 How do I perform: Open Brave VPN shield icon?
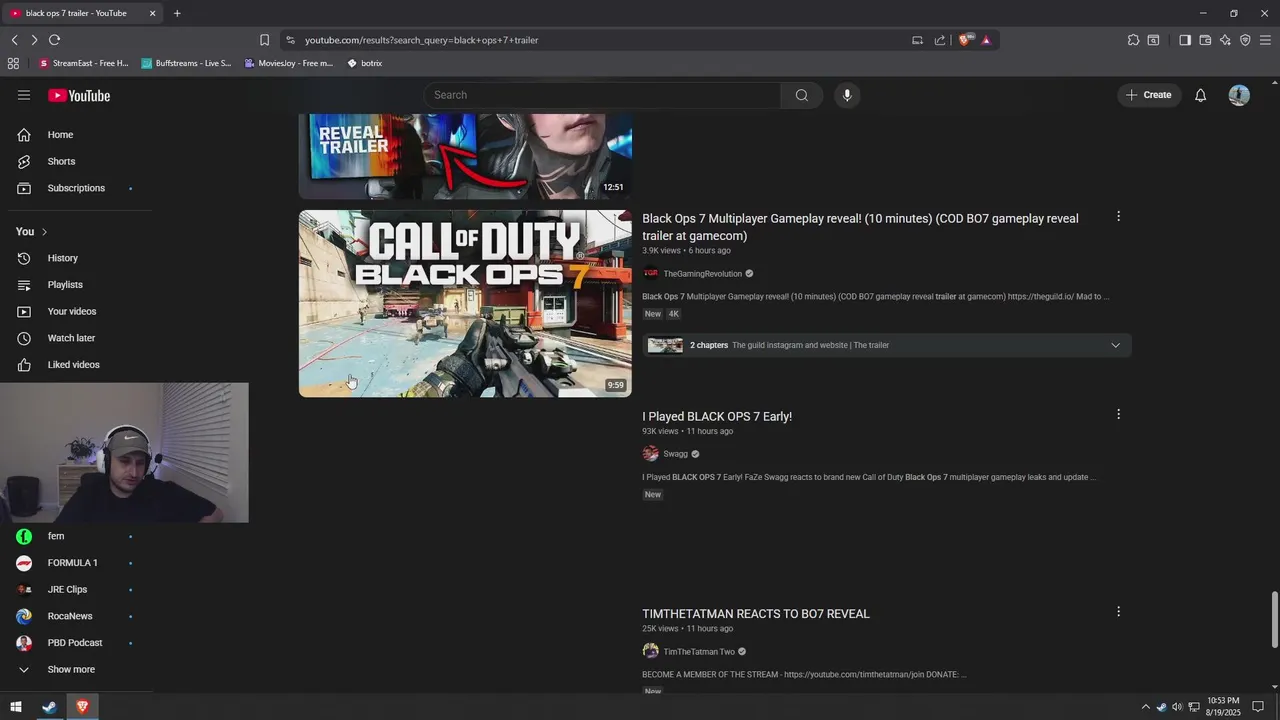coord(1245,40)
